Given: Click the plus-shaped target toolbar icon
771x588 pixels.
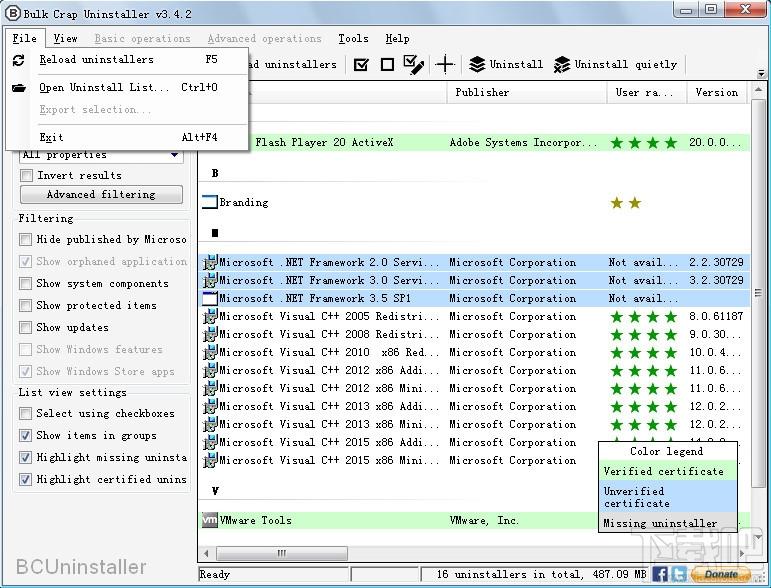Looking at the screenshot, I should coord(445,64).
